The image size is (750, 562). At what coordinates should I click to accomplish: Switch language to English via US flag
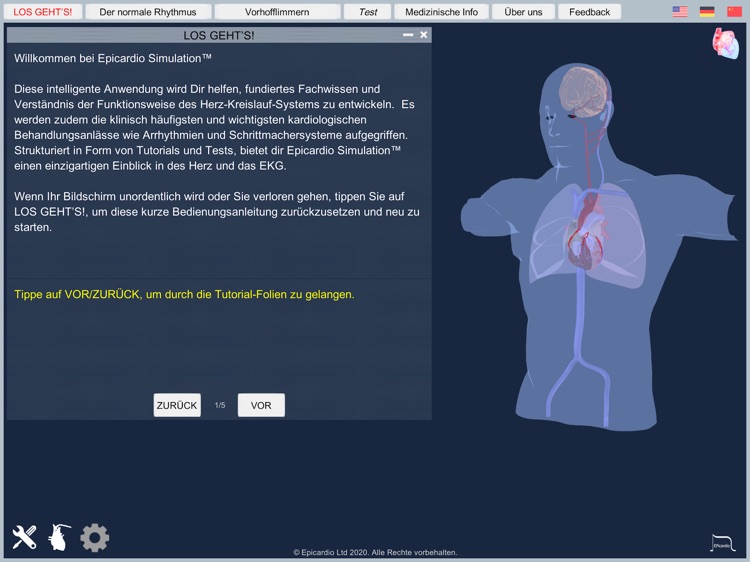680,12
